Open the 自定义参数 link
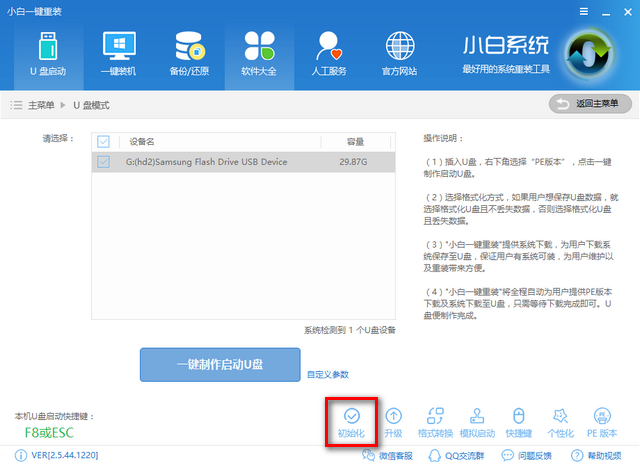The image size is (640, 466). click(328, 374)
